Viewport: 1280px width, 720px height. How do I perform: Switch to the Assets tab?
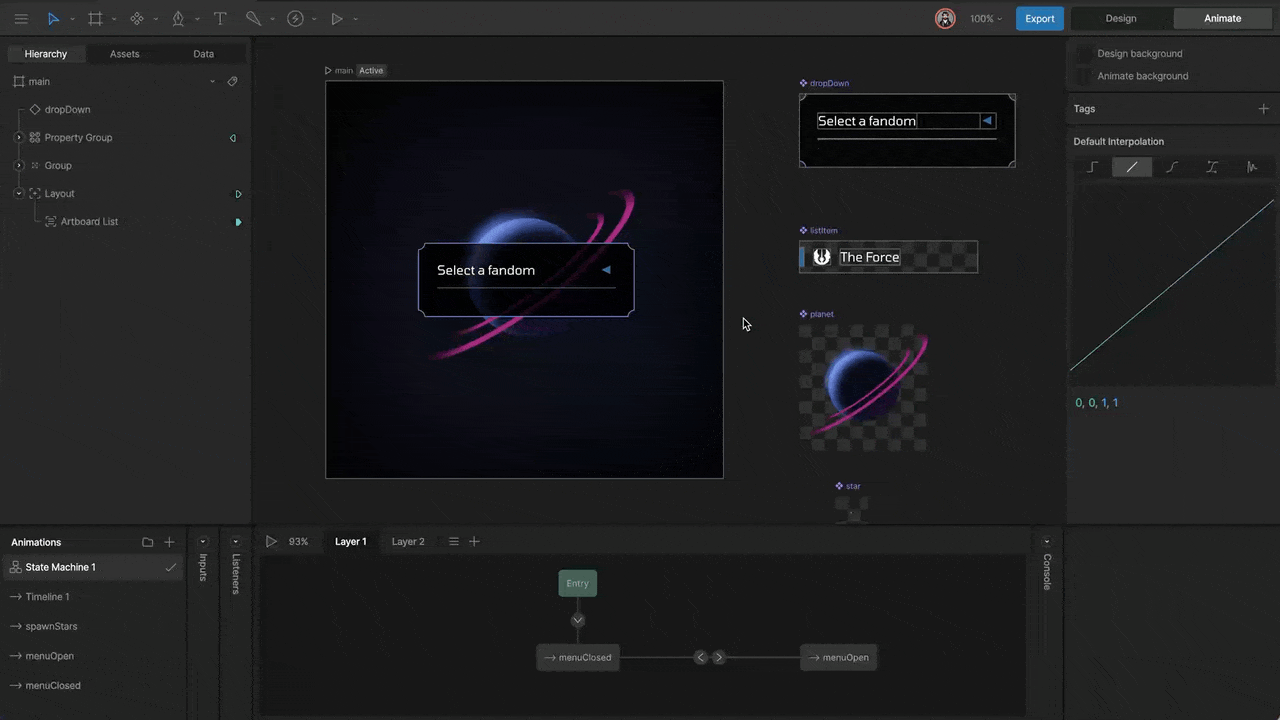[x=124, y=54]
